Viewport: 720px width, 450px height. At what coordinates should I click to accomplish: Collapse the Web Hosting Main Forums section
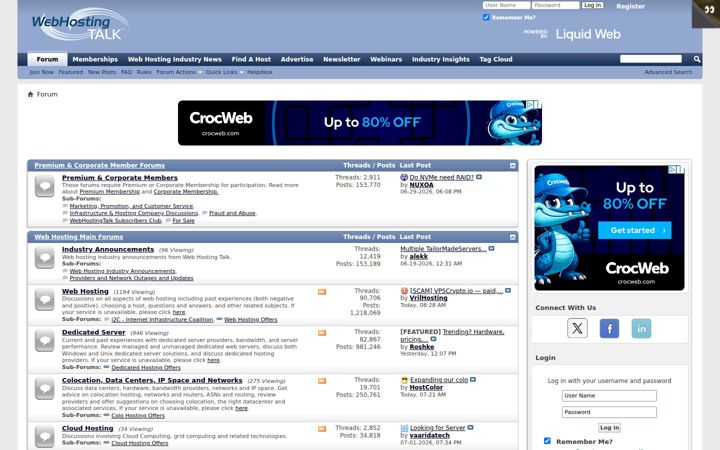(x=513, y=237)
